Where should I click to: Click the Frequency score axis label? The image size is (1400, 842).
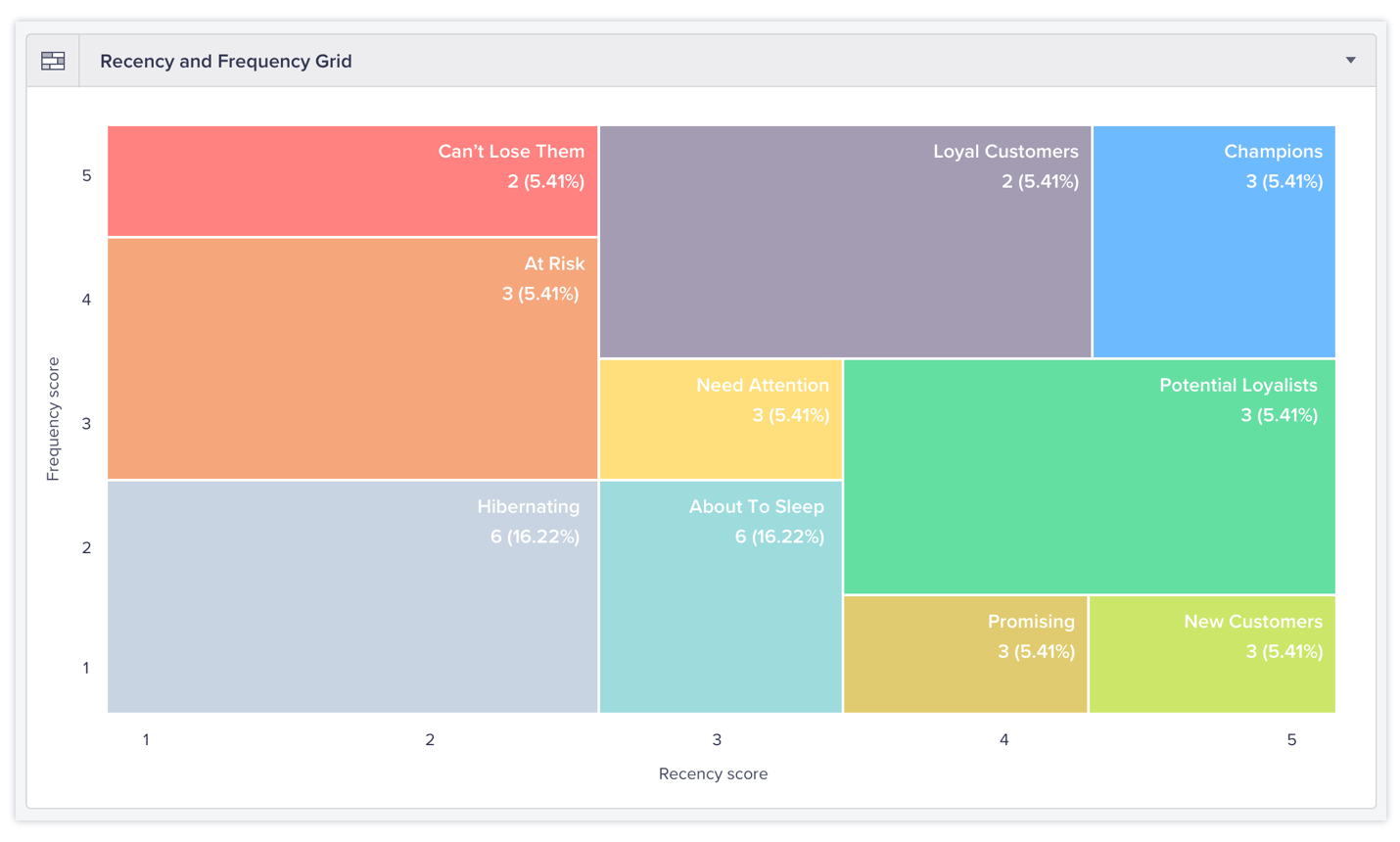click(x=53, y=419)
